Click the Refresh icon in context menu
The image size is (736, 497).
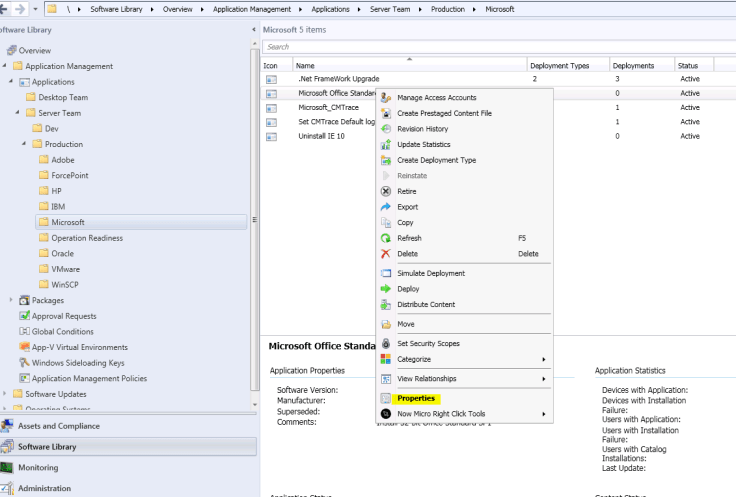click(x=386, y=239)
